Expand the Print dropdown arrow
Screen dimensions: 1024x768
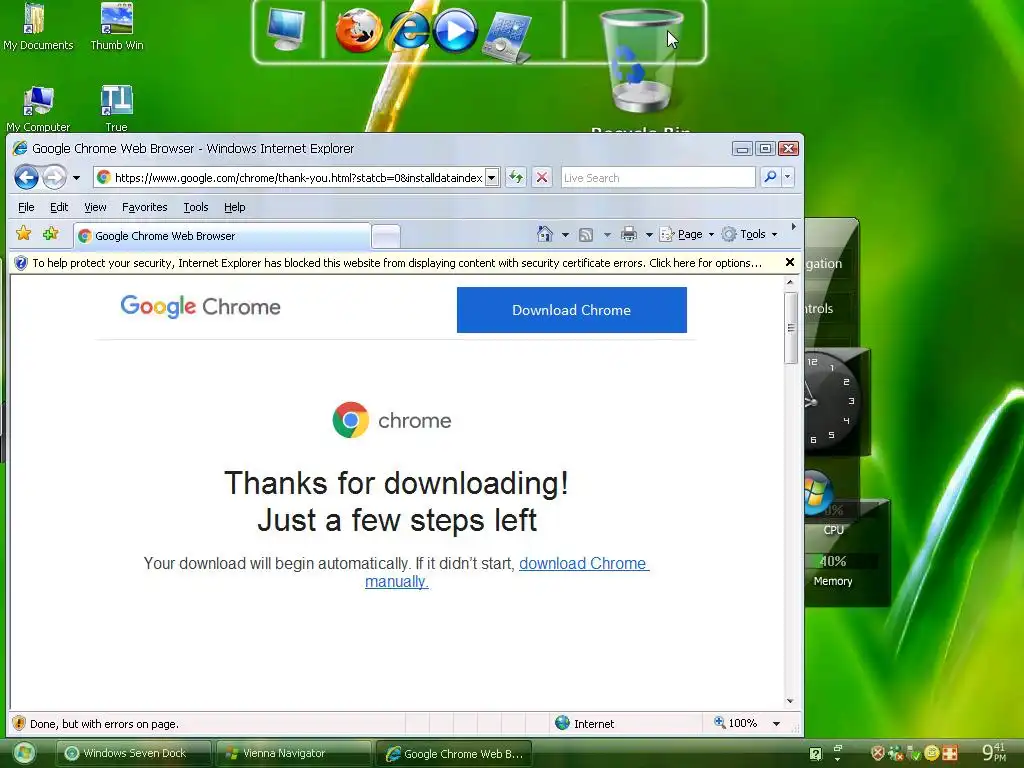point(648,234)
